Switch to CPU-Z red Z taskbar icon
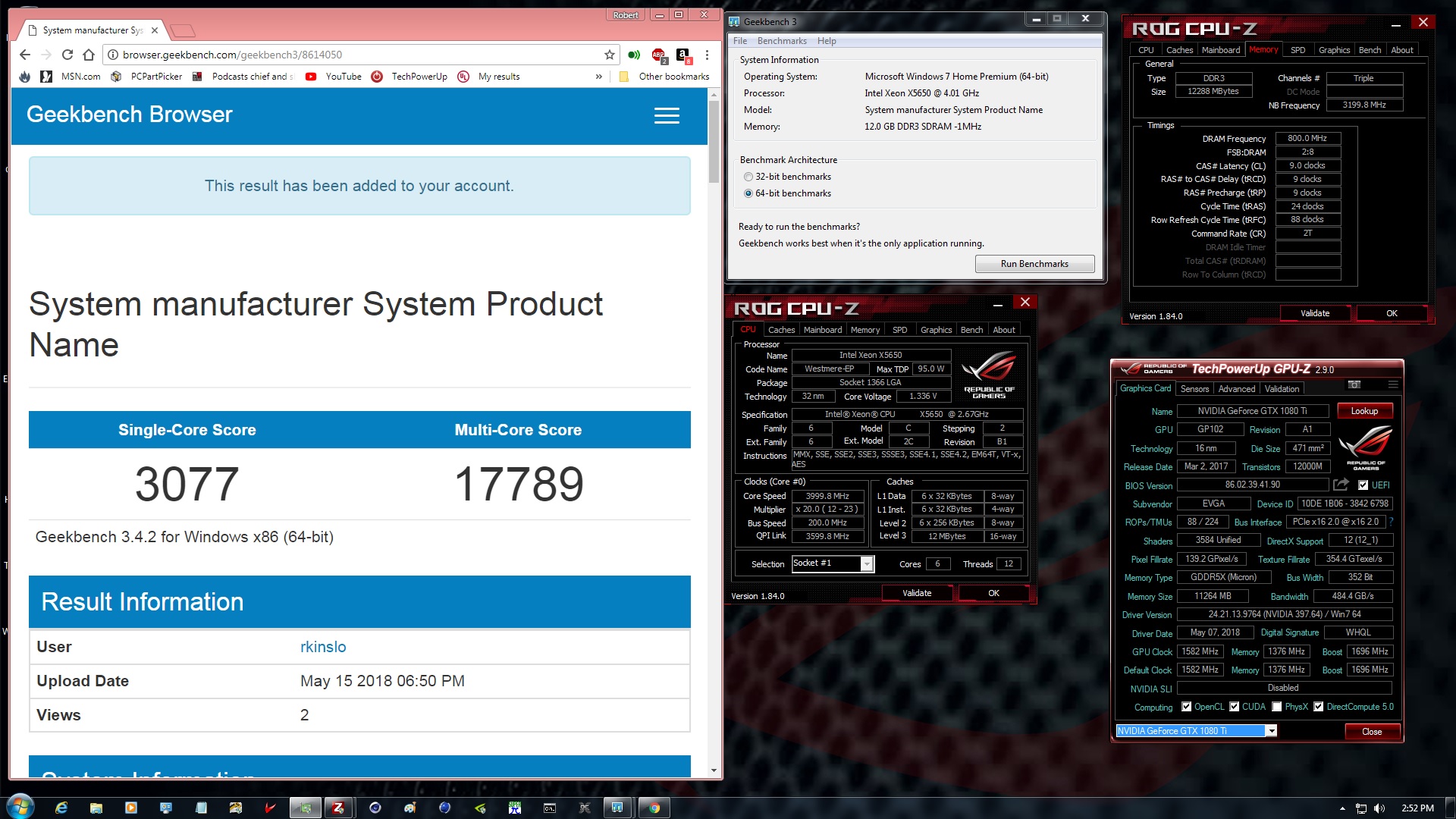This screenshot has width=1456, height=819. tap(339, 808)
